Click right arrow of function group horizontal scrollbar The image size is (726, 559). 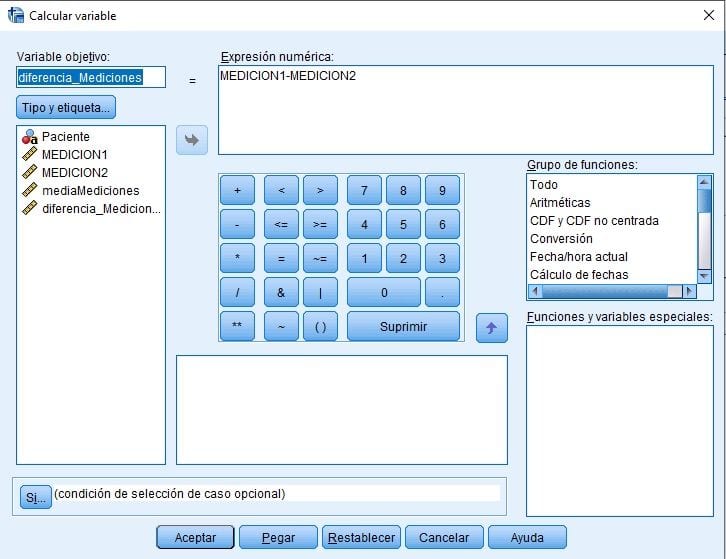coord(689,291)
